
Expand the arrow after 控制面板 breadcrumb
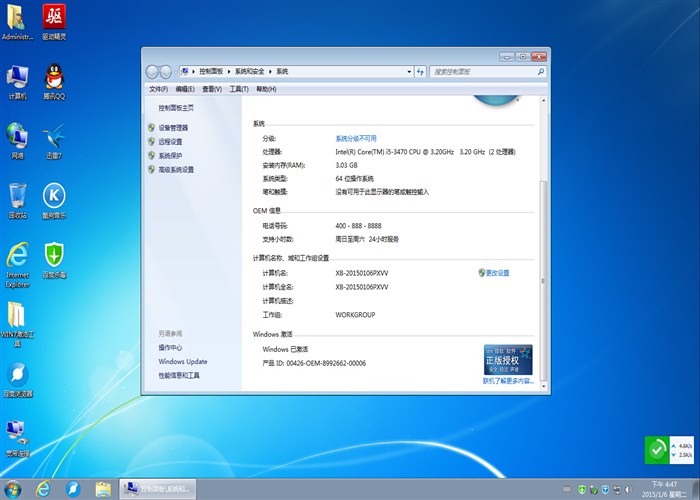(231, 72)
